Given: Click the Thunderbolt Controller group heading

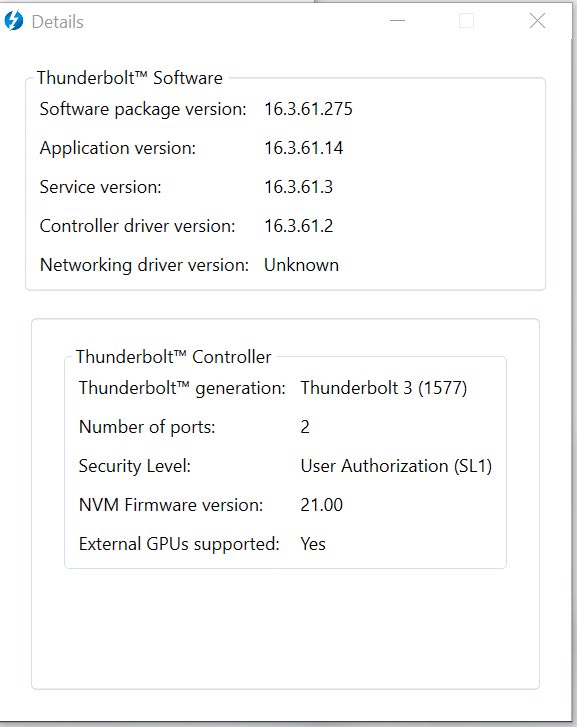Looking at the screenshot, I should 173,357.
